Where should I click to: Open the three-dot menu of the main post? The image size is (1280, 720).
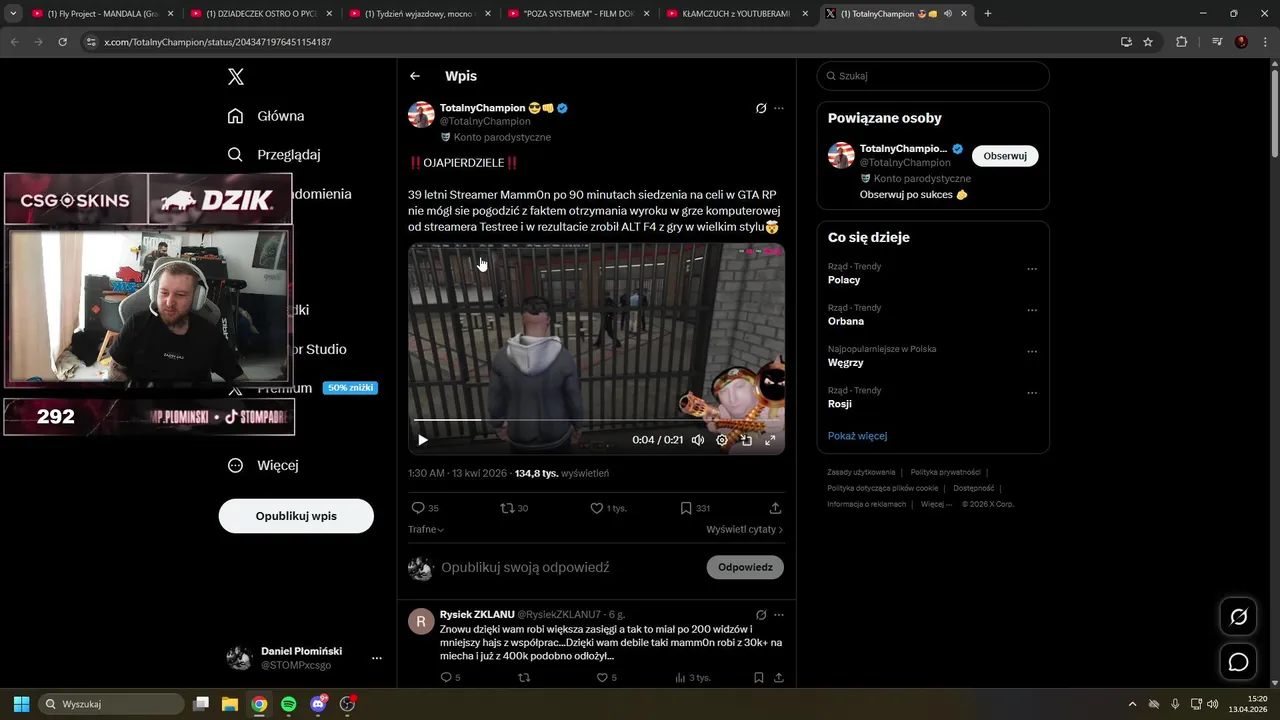(779, 108)
